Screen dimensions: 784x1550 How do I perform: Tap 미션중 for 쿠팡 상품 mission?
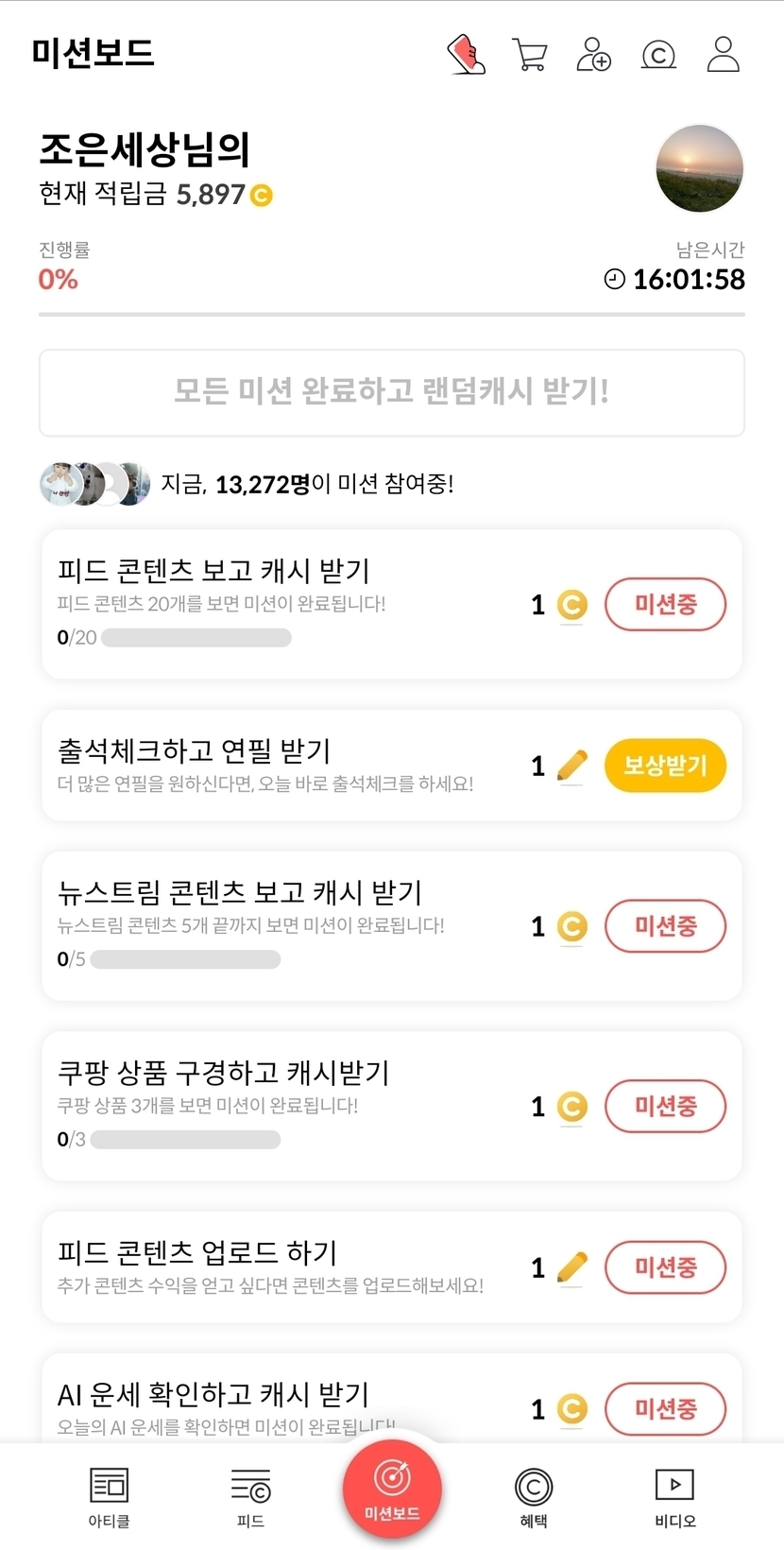pos(665,1106)
